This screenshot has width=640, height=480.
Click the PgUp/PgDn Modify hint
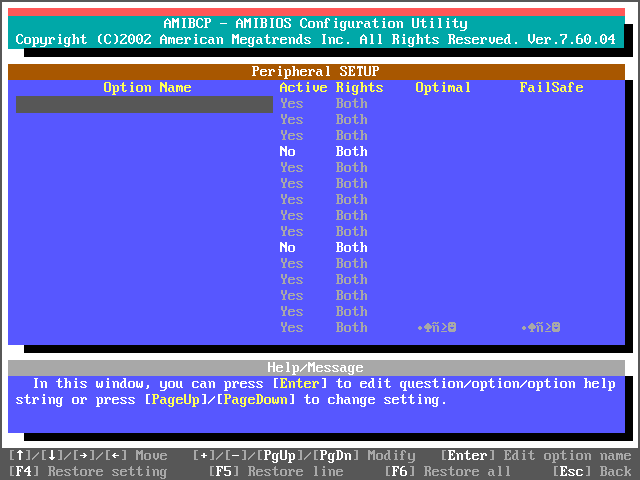coord(304,456)
